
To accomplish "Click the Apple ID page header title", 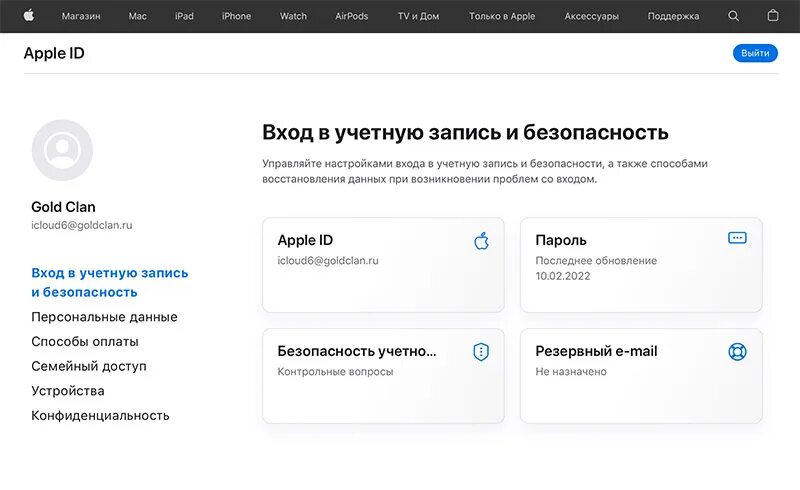I will 54,53.
